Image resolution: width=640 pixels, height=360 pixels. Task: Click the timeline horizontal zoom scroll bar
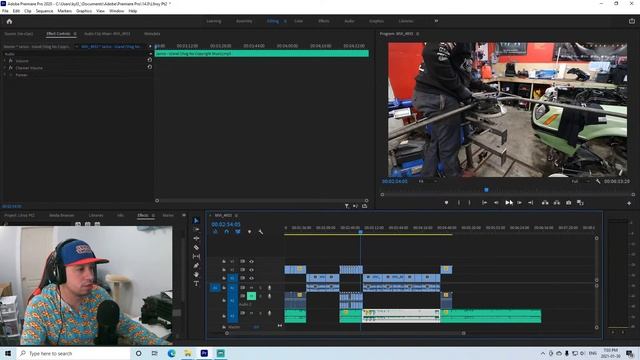(x=345, y=333)
